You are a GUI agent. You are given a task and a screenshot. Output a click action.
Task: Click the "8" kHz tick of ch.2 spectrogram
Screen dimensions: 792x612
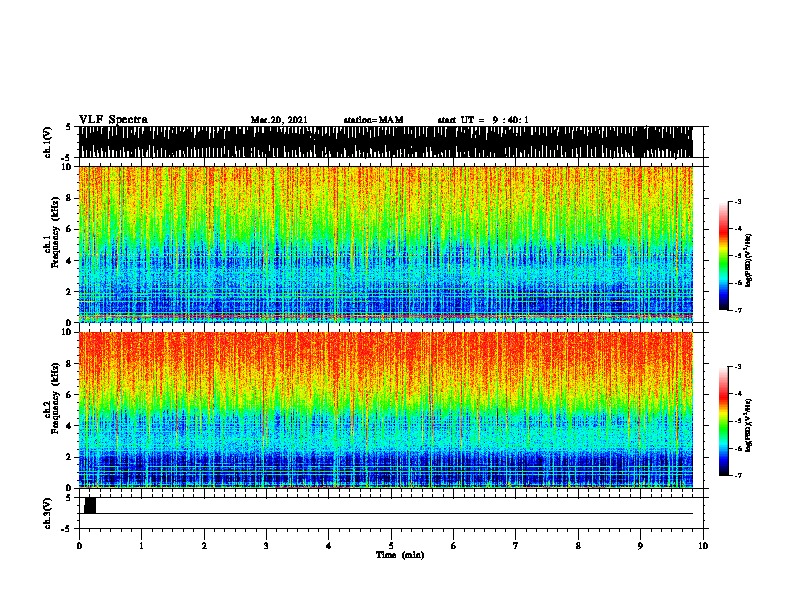click(x=69, y=363)
